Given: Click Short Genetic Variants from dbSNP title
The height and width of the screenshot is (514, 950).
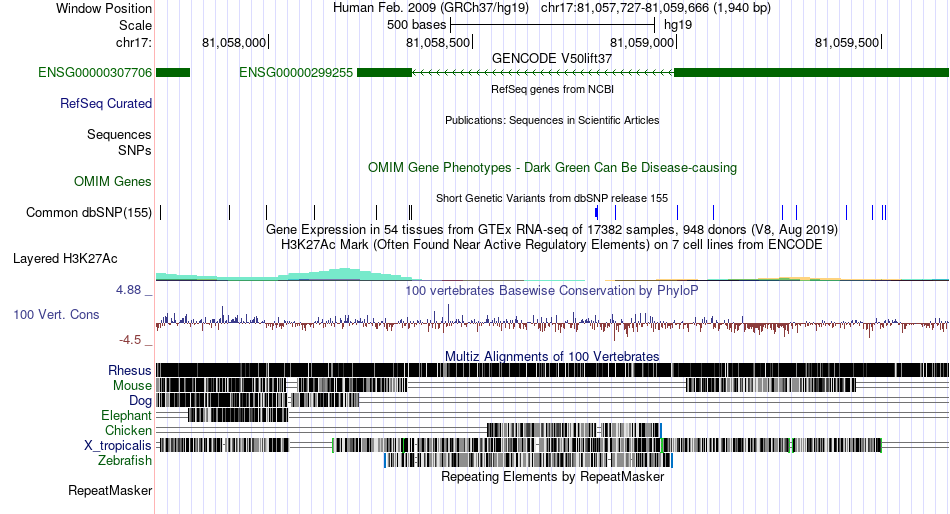Looking at the screenshot, I should (x=552, y=198).
